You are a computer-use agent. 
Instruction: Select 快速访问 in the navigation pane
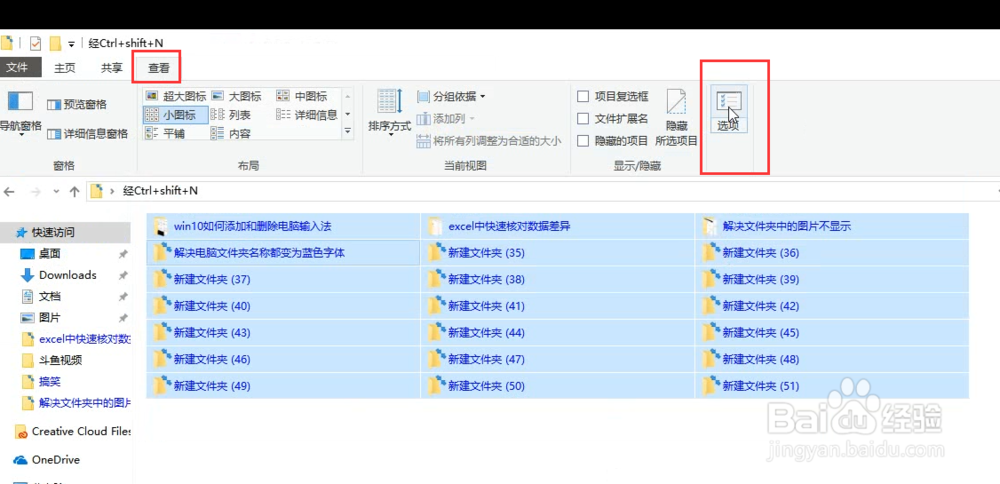64,231
